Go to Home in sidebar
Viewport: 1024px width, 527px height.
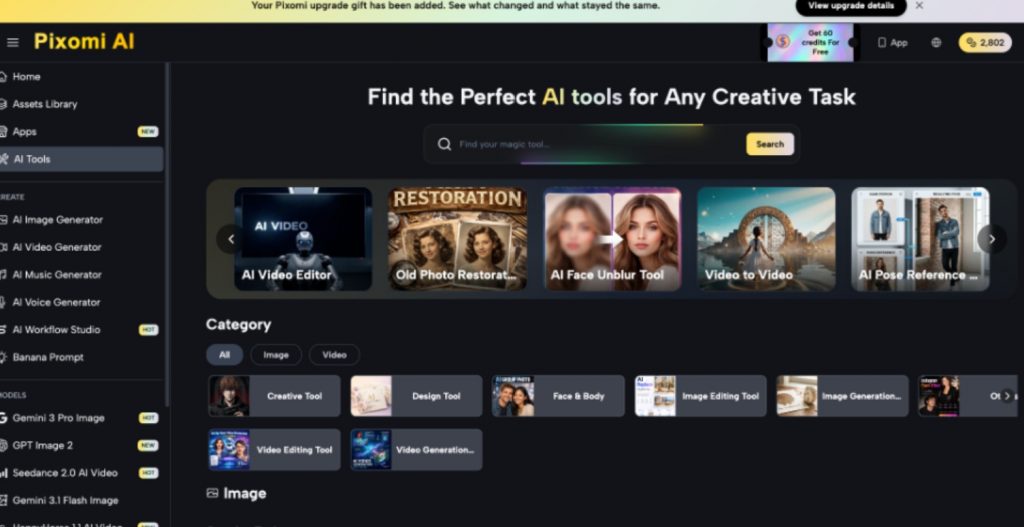click(x=82, y=76)
